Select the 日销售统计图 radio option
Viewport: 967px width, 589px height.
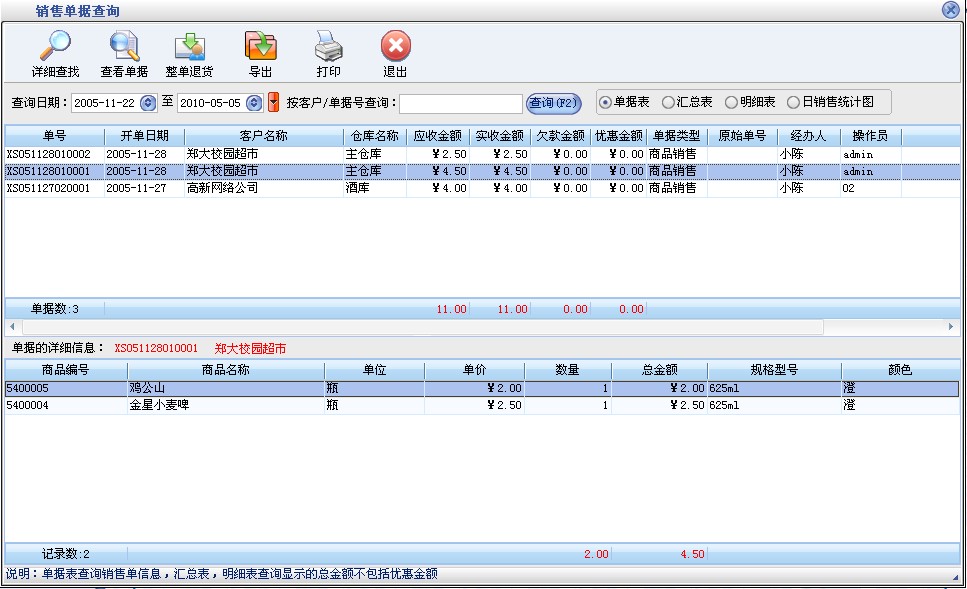(x=793, y=102)
